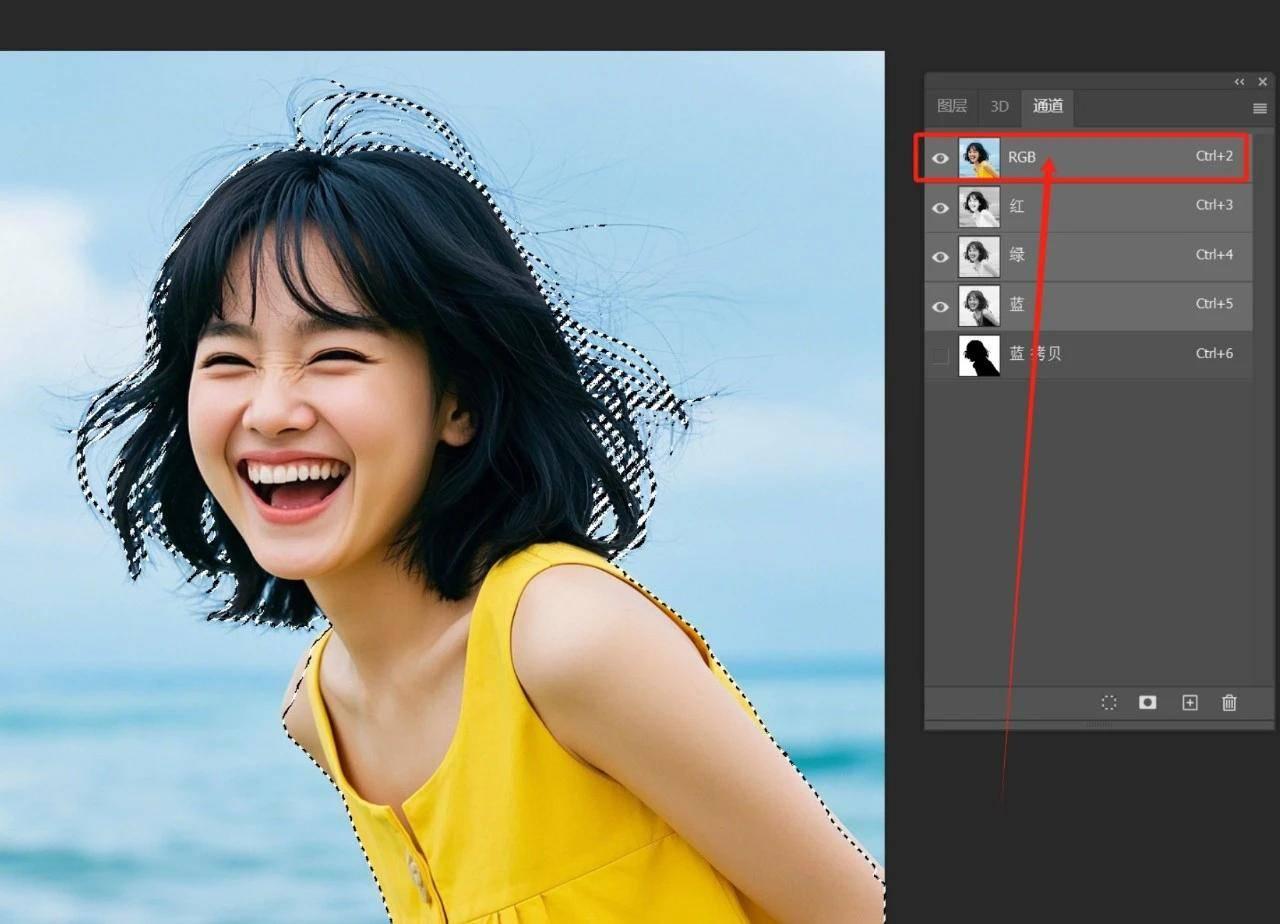Screen dimensions: 1280x924
Task: Select the 通道 tab
Action: pos(1047,106)
